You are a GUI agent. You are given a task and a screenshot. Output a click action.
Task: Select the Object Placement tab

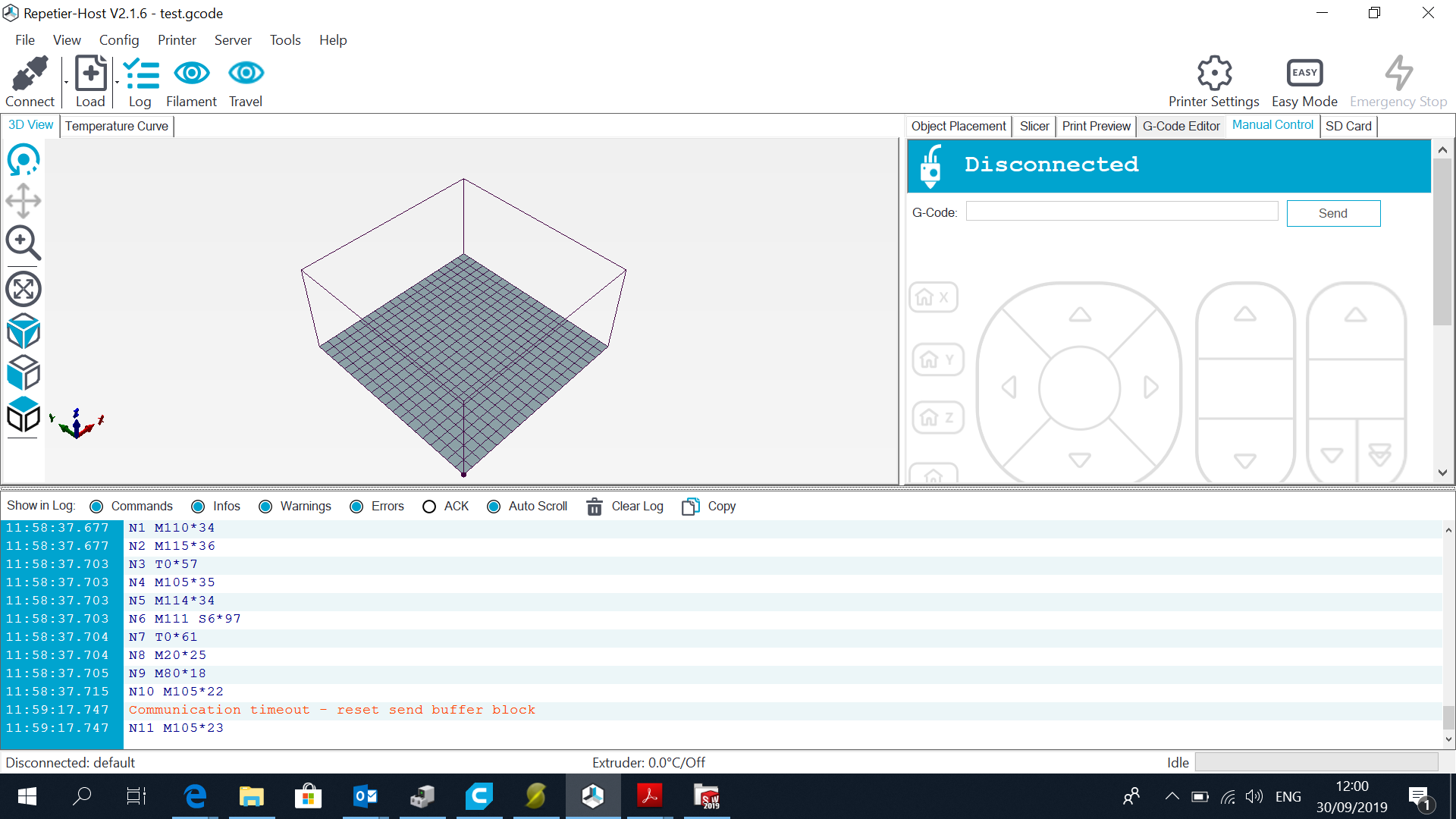(x=958, y=125)
